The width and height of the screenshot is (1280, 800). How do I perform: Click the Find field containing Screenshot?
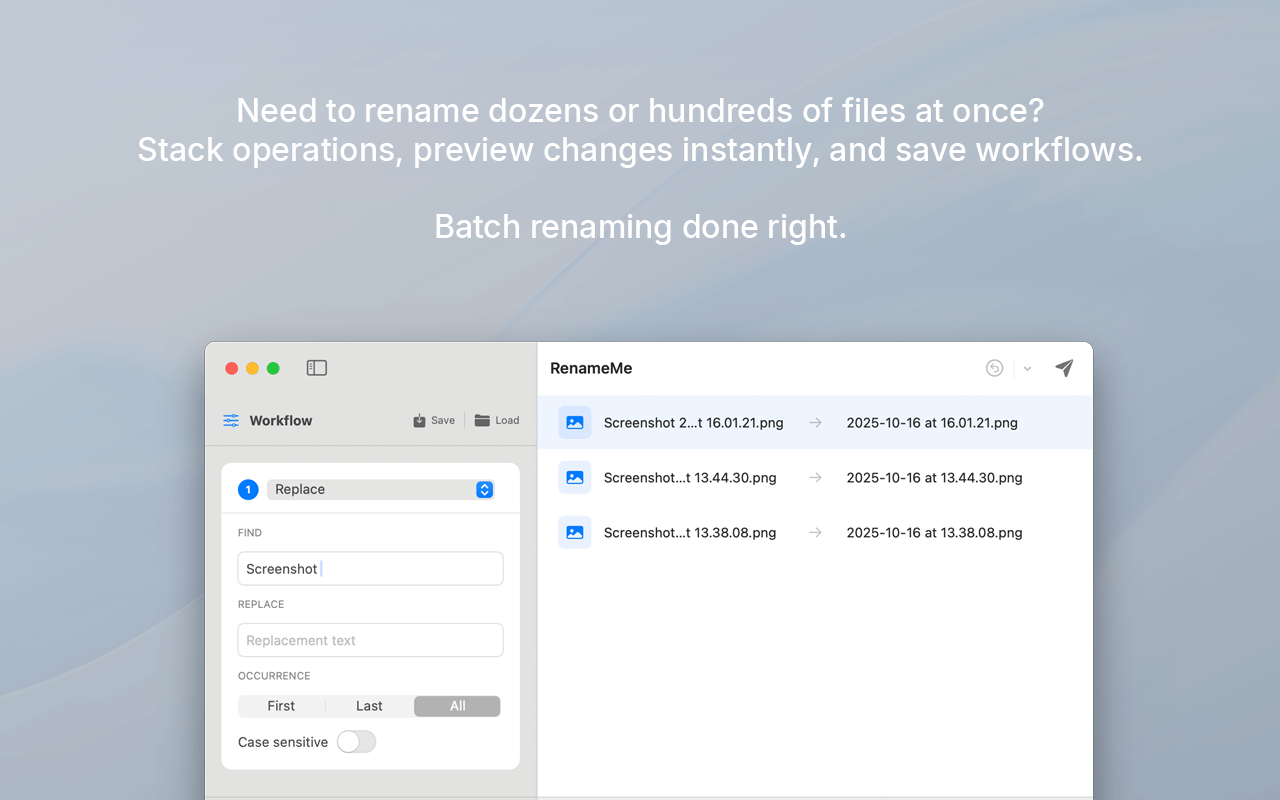pyautogui.click(x=370, y=568)
